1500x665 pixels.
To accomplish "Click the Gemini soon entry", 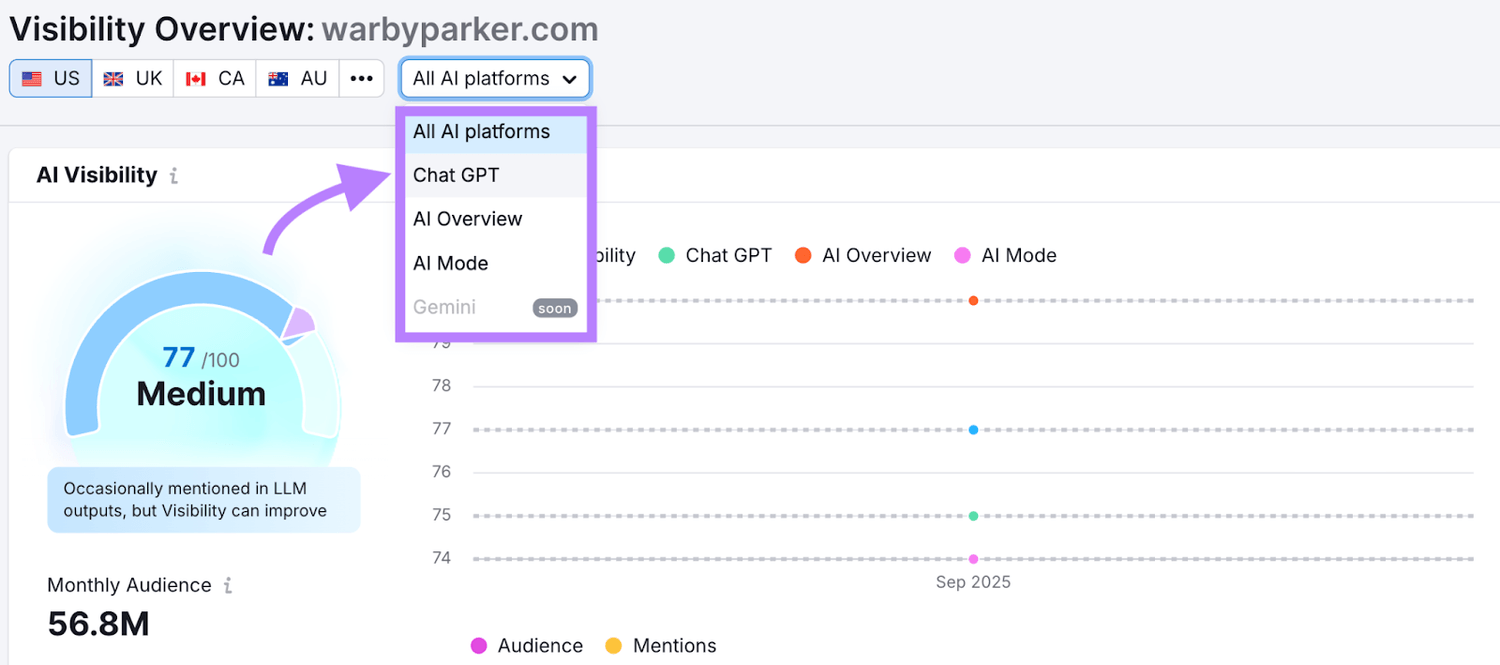I will (444, 307).
